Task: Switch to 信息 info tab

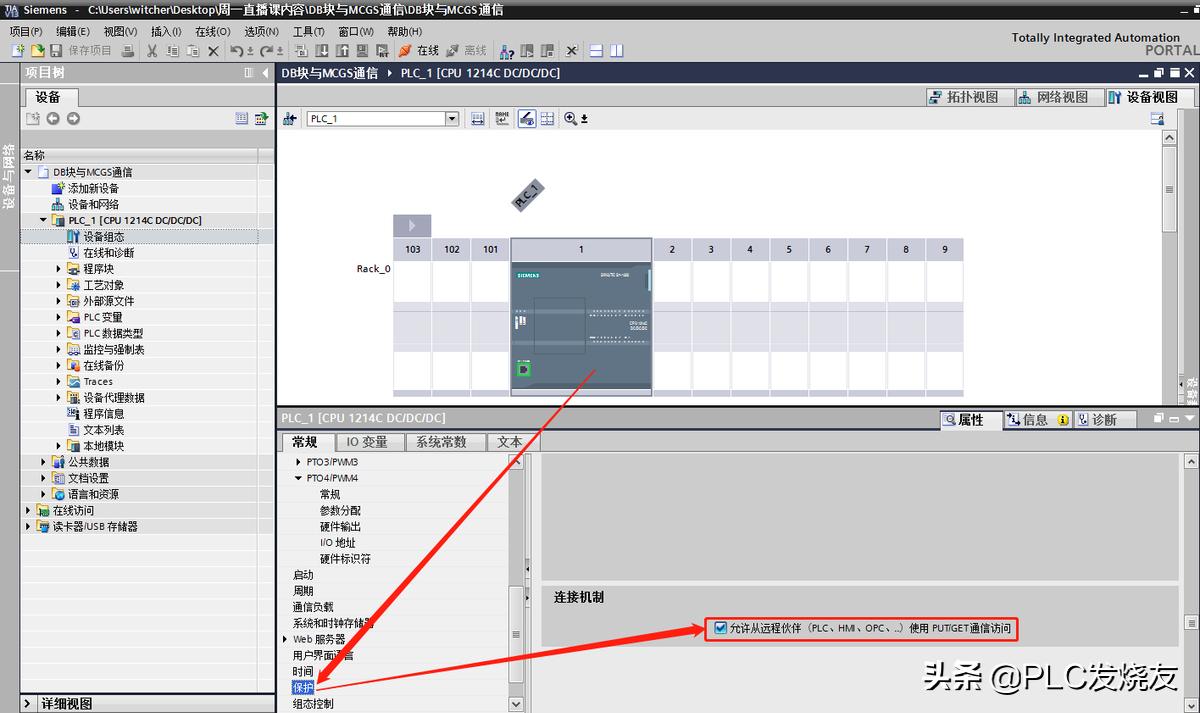Action: point(1037,420)
